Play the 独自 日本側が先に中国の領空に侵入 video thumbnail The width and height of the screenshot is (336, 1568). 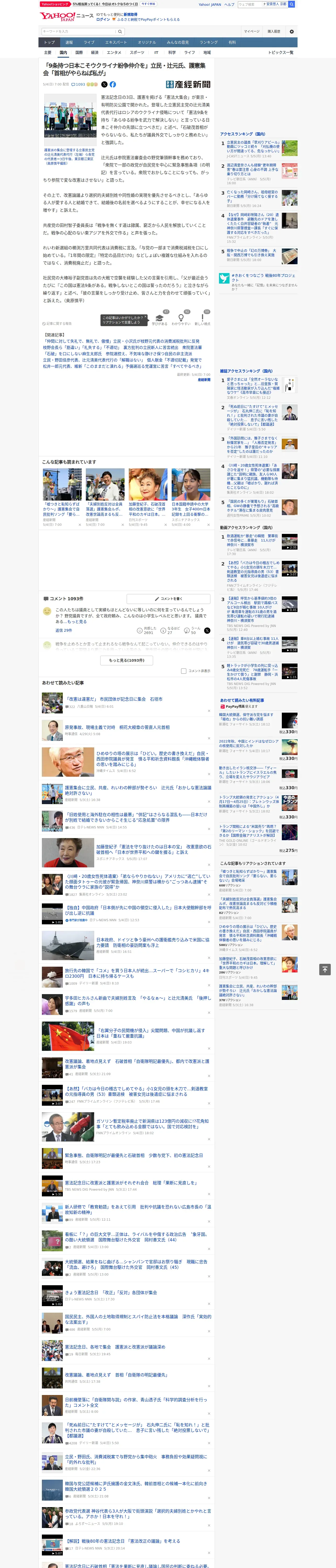tap(52, 913)
